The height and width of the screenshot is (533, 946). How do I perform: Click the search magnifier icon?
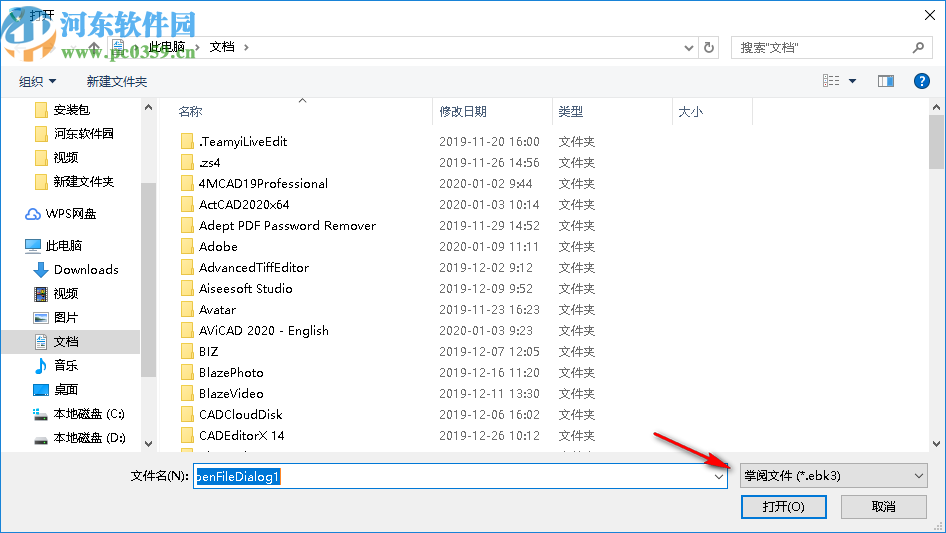point(918,47)
